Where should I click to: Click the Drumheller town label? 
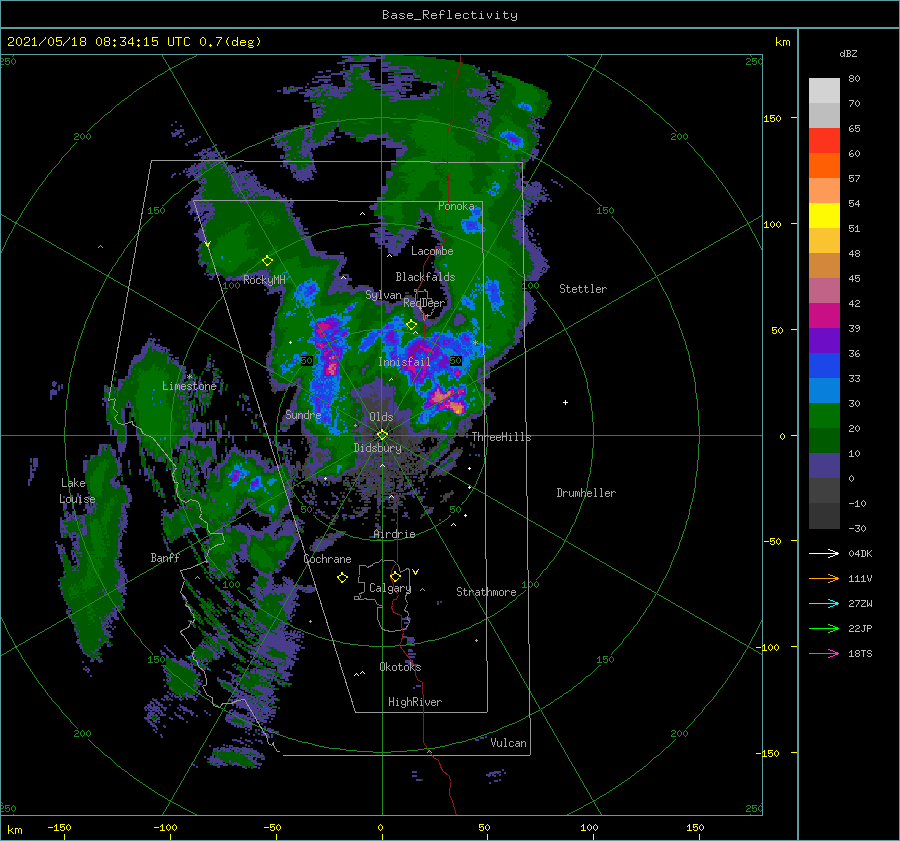pos(586,493)
